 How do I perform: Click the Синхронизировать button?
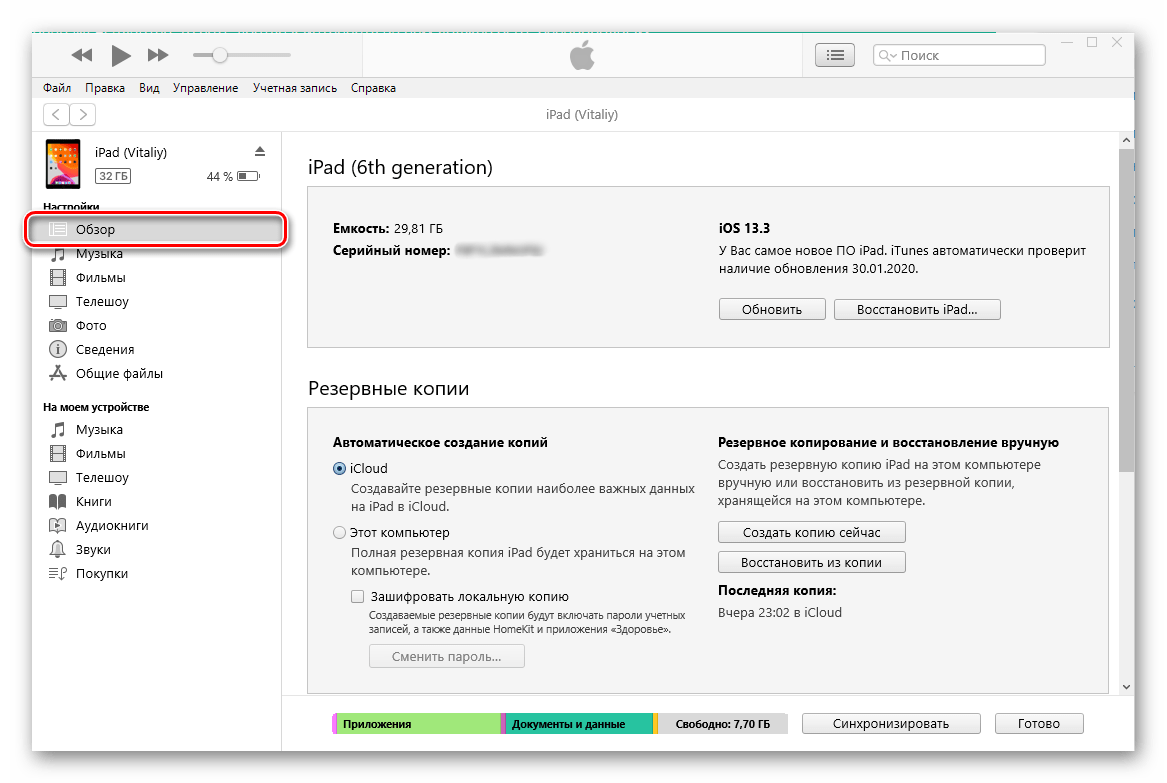pyautogui.click(x=891, y=723)
